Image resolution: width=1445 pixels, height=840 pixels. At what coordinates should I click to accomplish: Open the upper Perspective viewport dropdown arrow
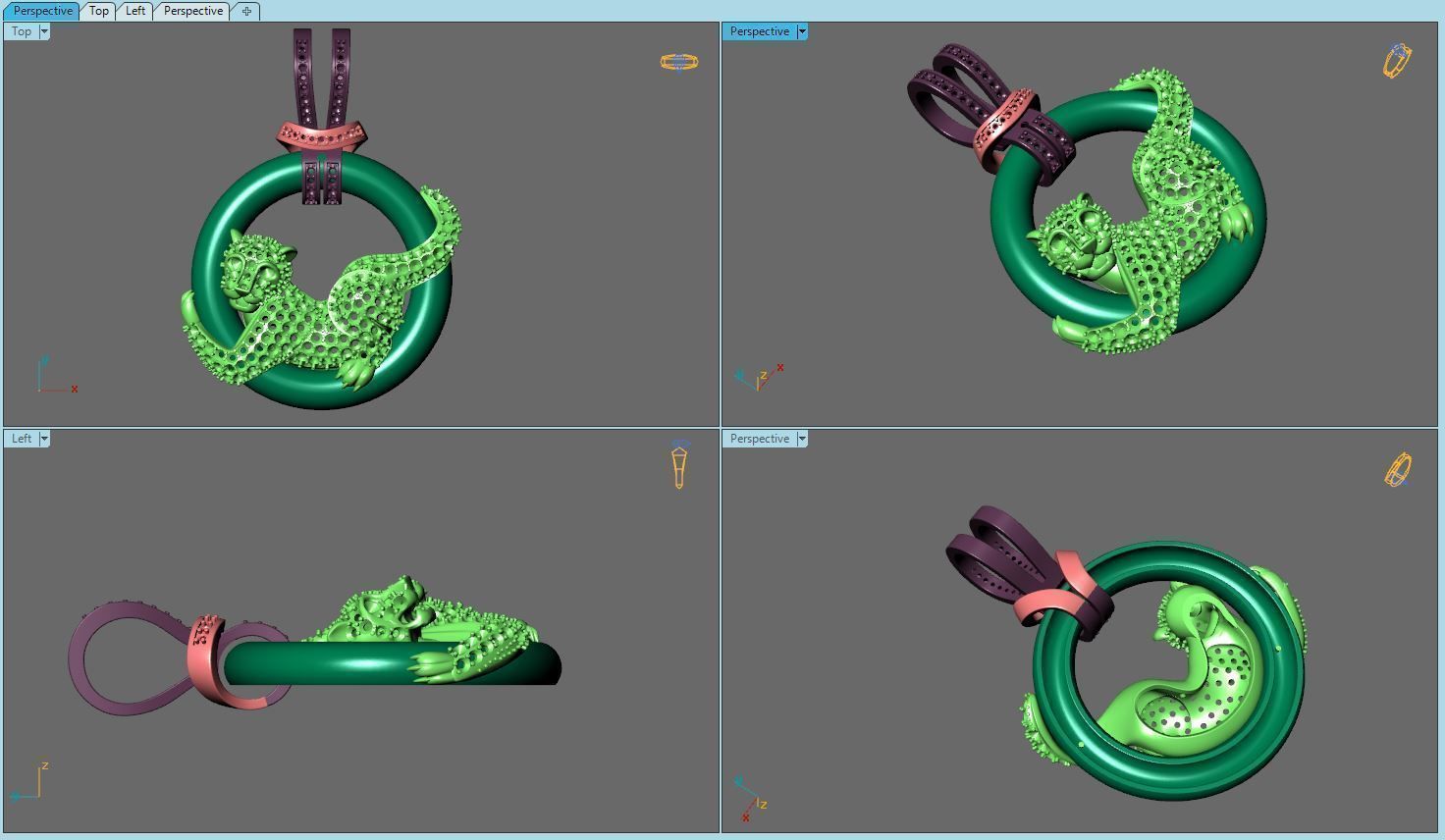[802, 31]
